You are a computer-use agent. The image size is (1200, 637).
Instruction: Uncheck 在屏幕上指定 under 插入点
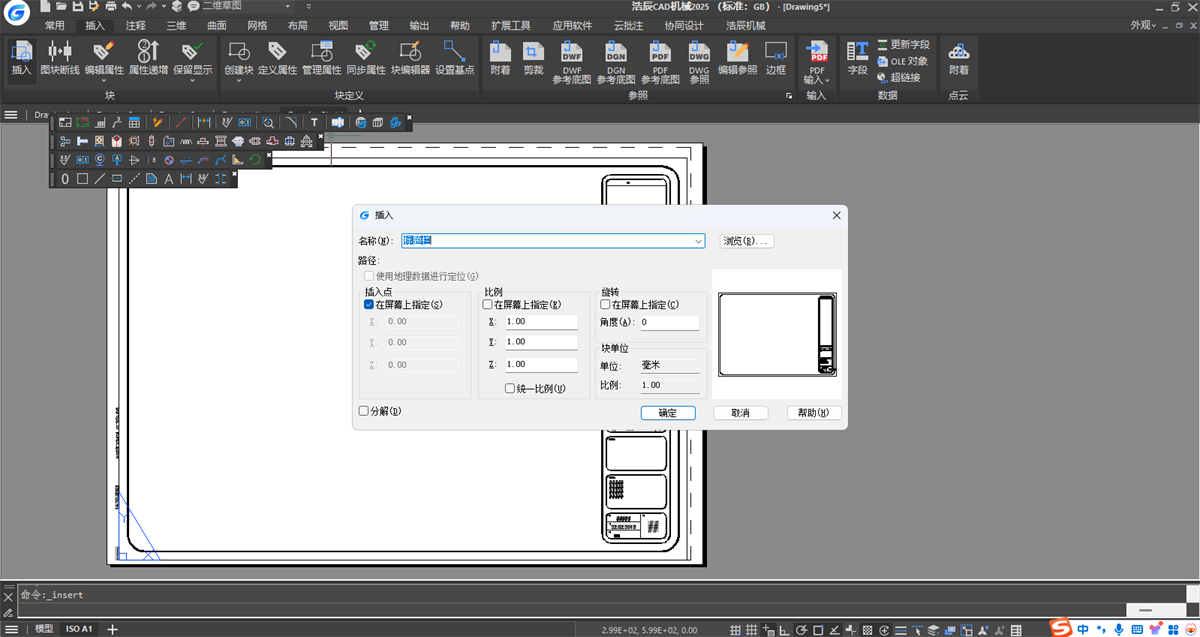tap(369, 304)
